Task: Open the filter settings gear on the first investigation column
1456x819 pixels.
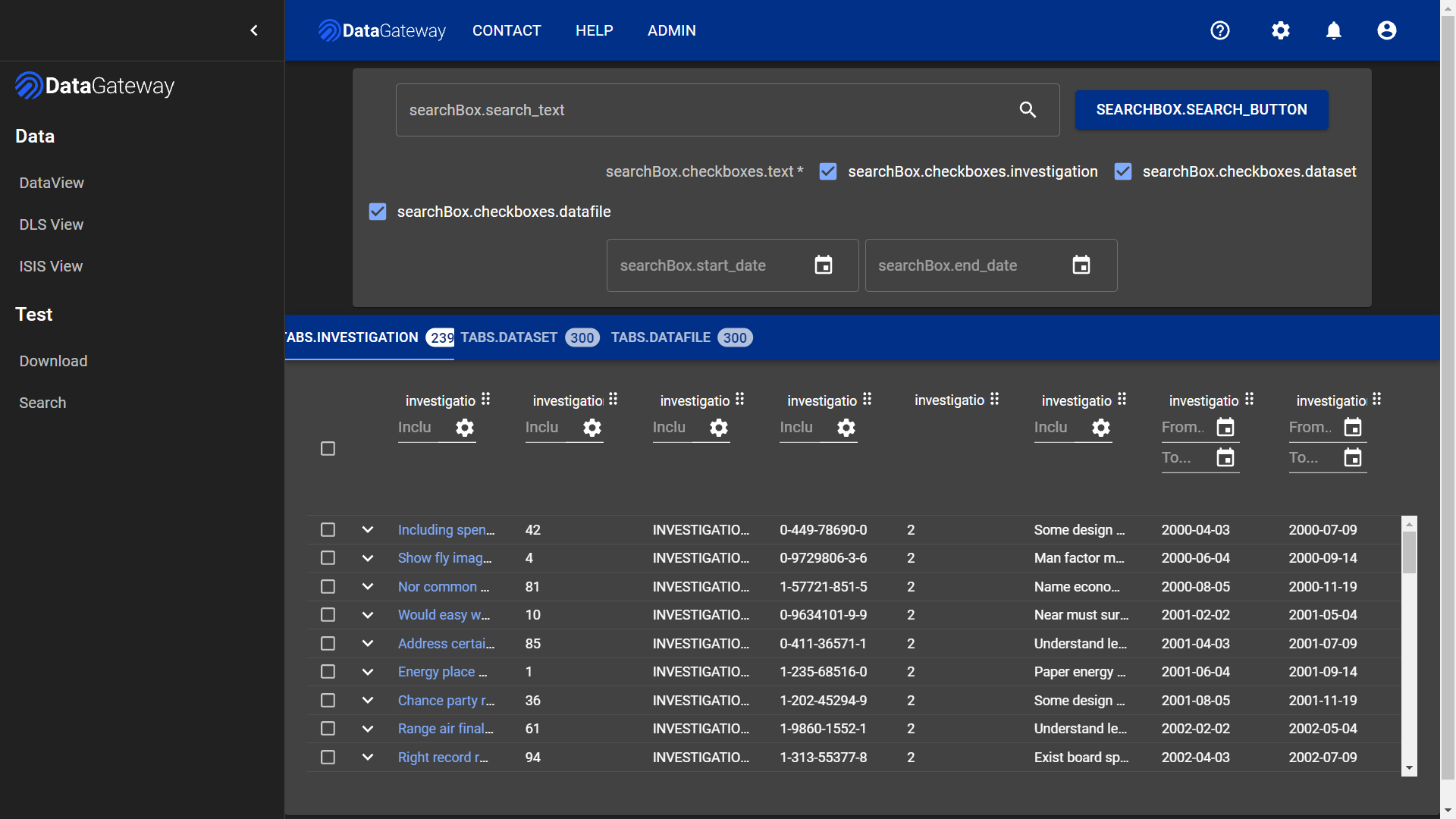Action: [464, 428]
